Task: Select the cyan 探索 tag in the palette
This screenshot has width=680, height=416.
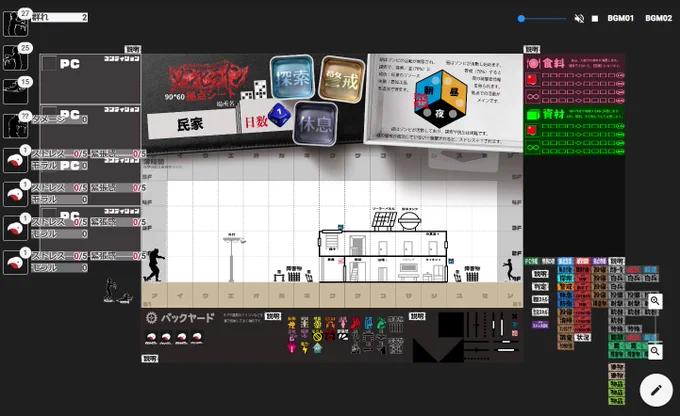Action: pyautogui.click(x=566, y=278)
